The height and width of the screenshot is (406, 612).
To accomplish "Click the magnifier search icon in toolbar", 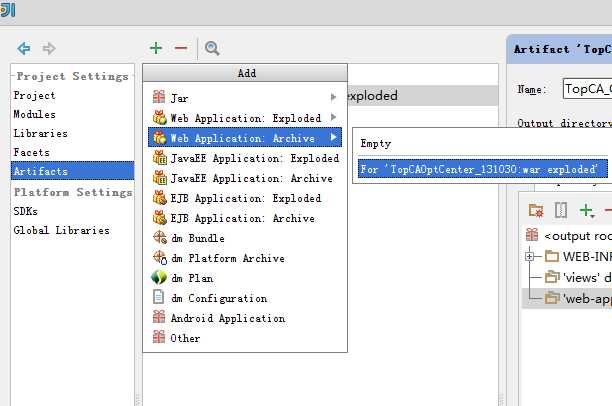I will tap(212, 48).
